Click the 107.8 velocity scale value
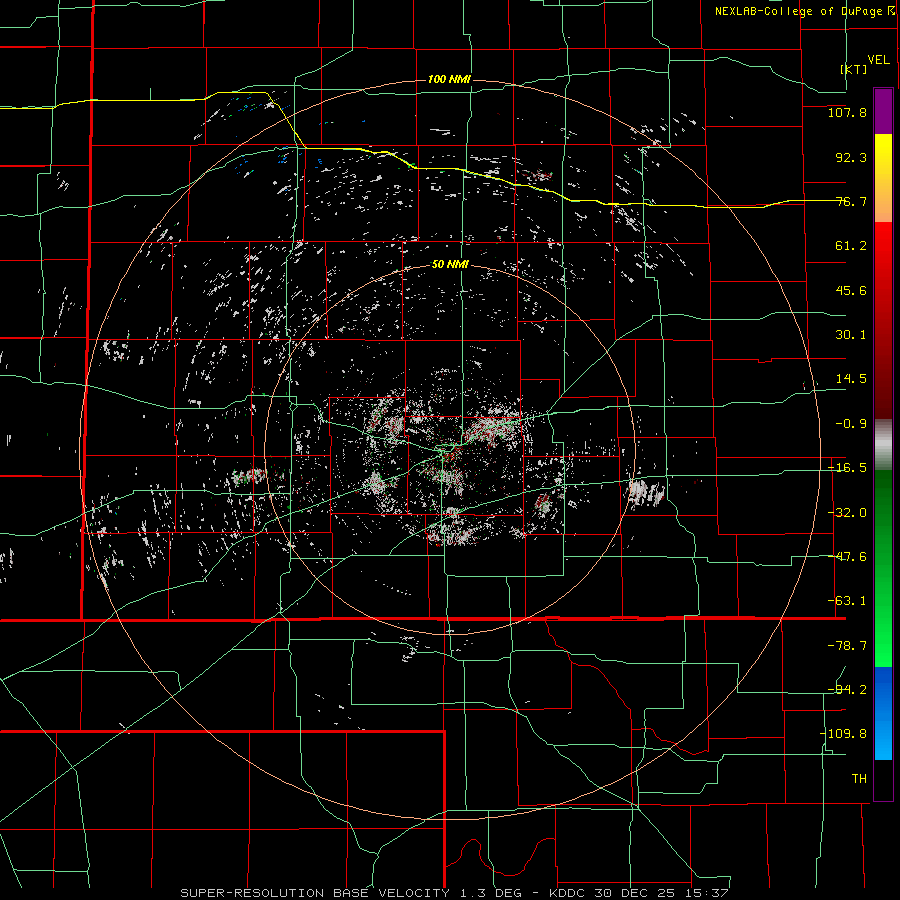This screenshot has width=900, height=900. [847, 112]
